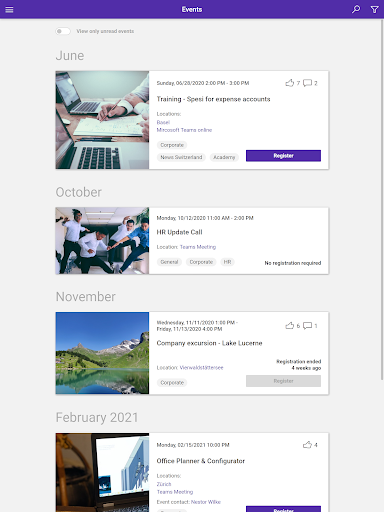Image resolution: width=384 pixels, height=512 pixels.
Task: Select the General tag on HR Update Call
Action: tap(169, 262)
